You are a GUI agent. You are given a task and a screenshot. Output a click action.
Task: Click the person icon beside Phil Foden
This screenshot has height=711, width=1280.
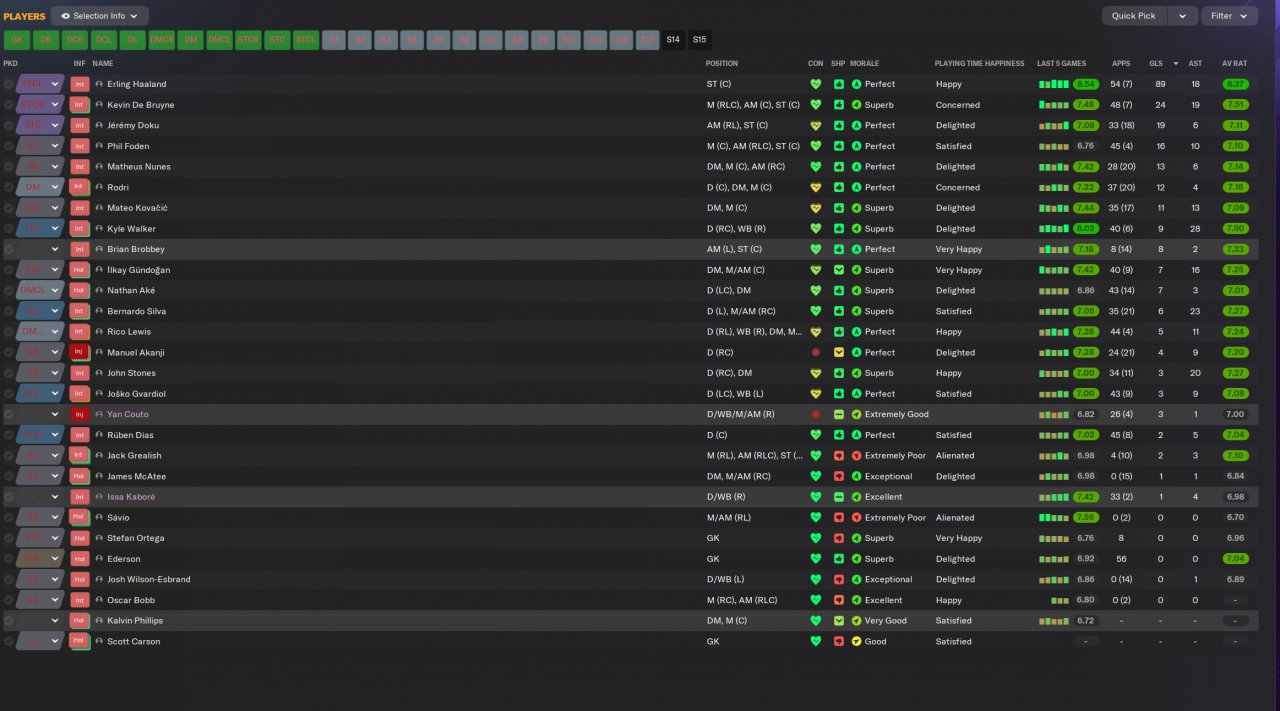99,146
